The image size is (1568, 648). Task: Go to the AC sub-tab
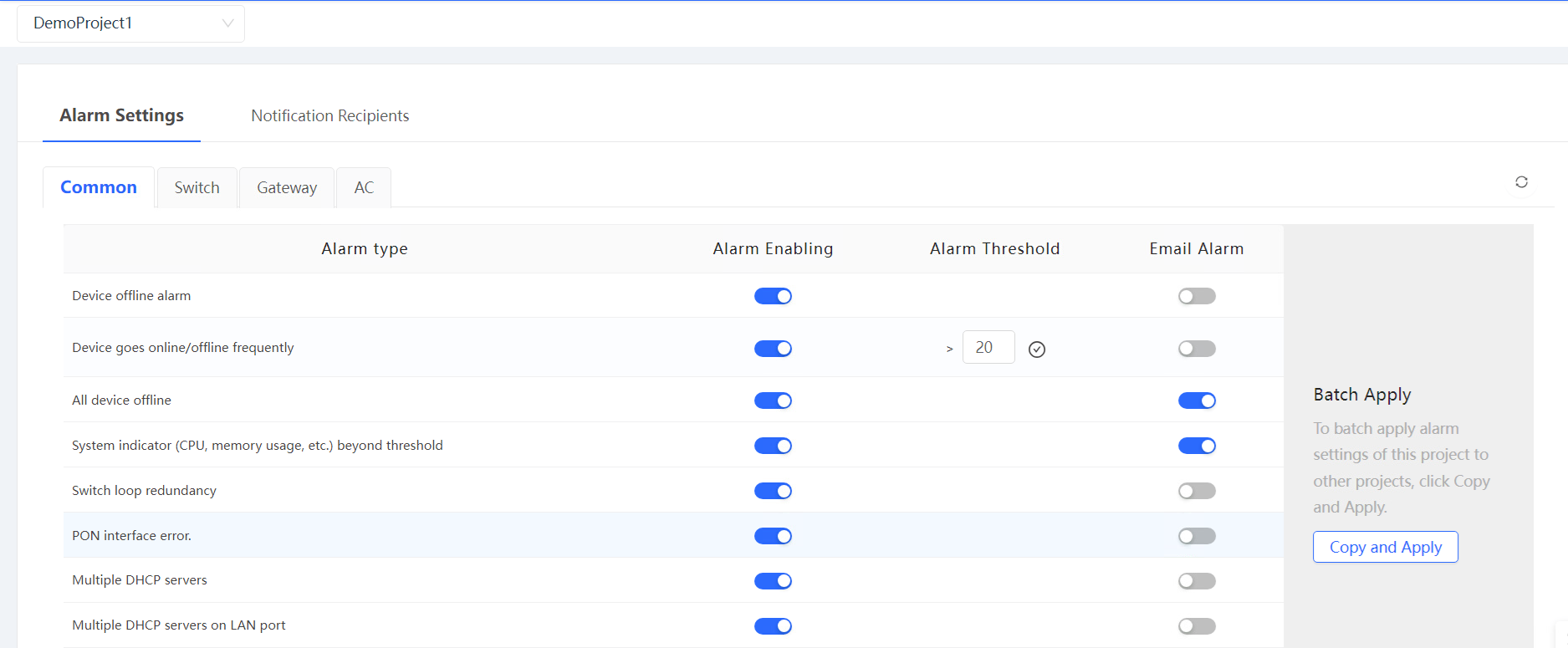(364, 188)
